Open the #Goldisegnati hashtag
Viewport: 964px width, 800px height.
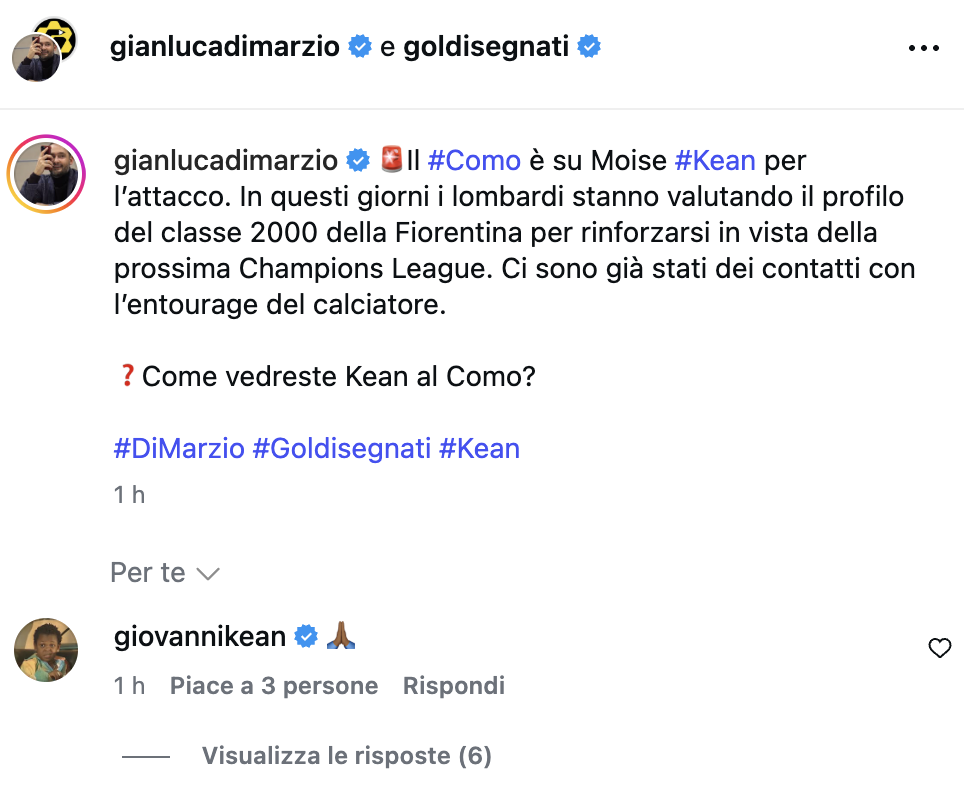pyautogui.click(x=341, y=448)
